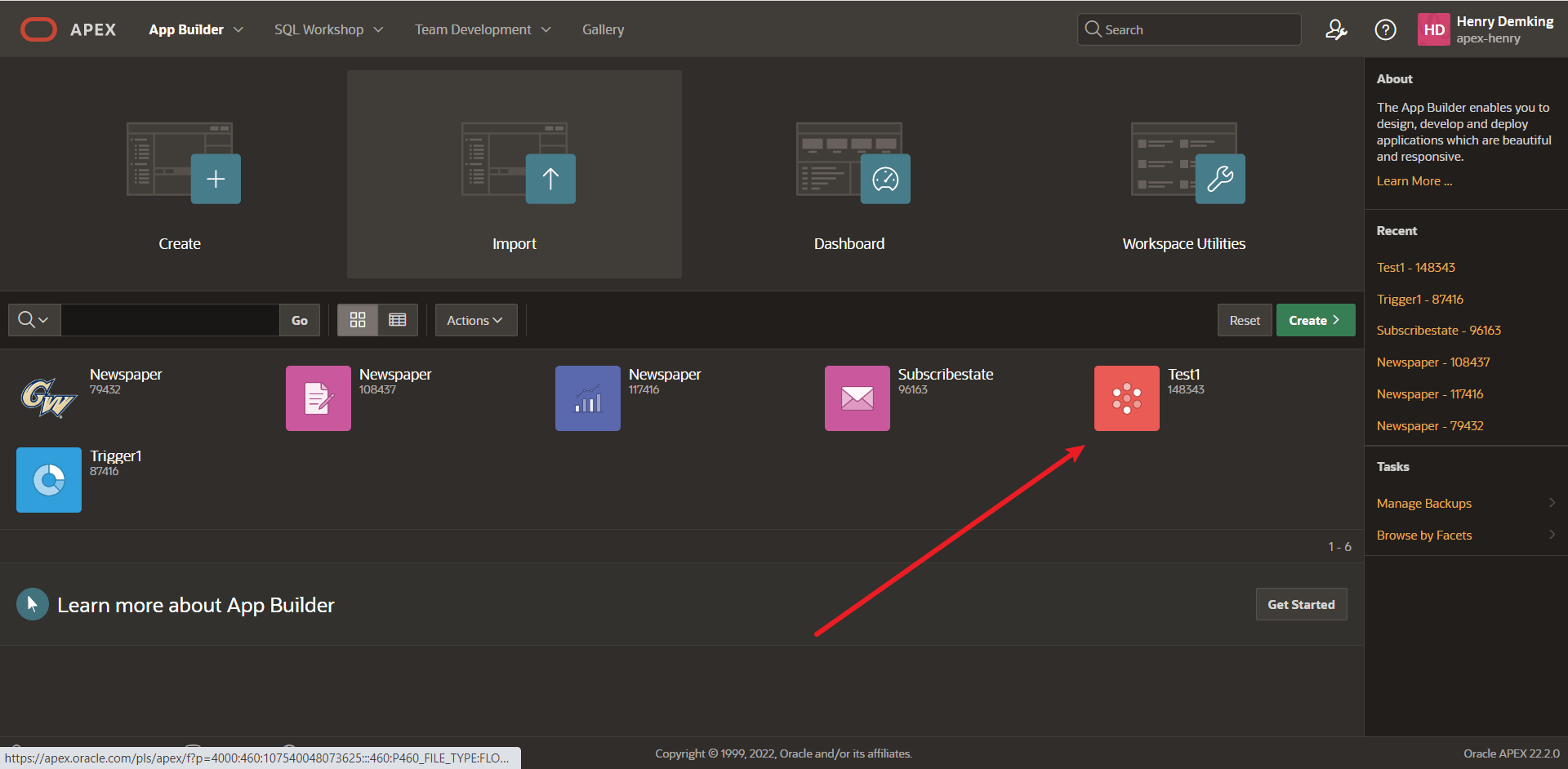Open recent Test1 - 148343 link
The width and height of the screenshot is (1568, 769).
click(1415, 267)
